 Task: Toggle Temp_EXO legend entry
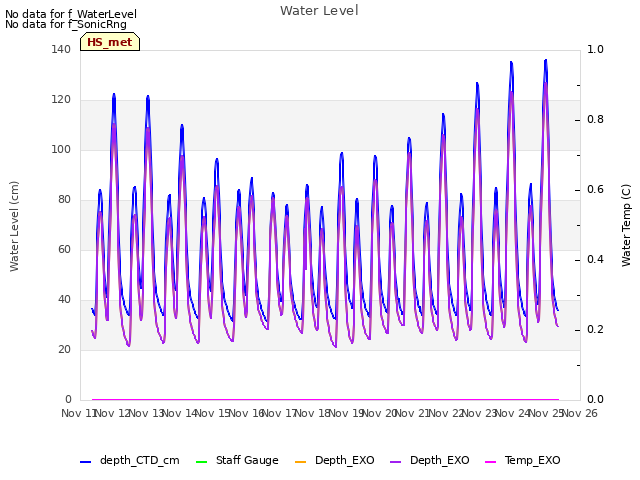[522, 460]
